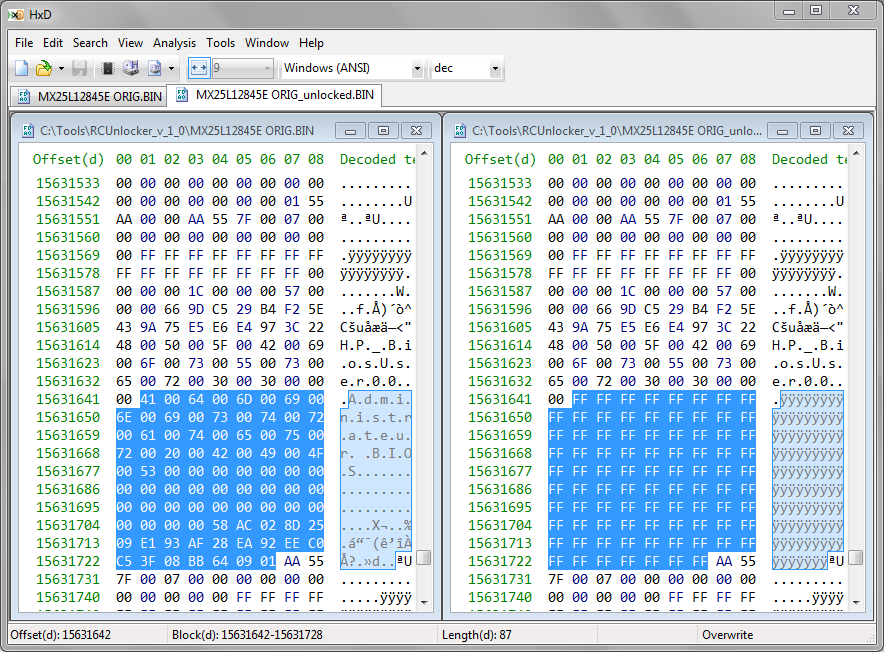This screenshot has height=652, width=884.
Task: Open the Search menu
Action: (x=90, y=43)
